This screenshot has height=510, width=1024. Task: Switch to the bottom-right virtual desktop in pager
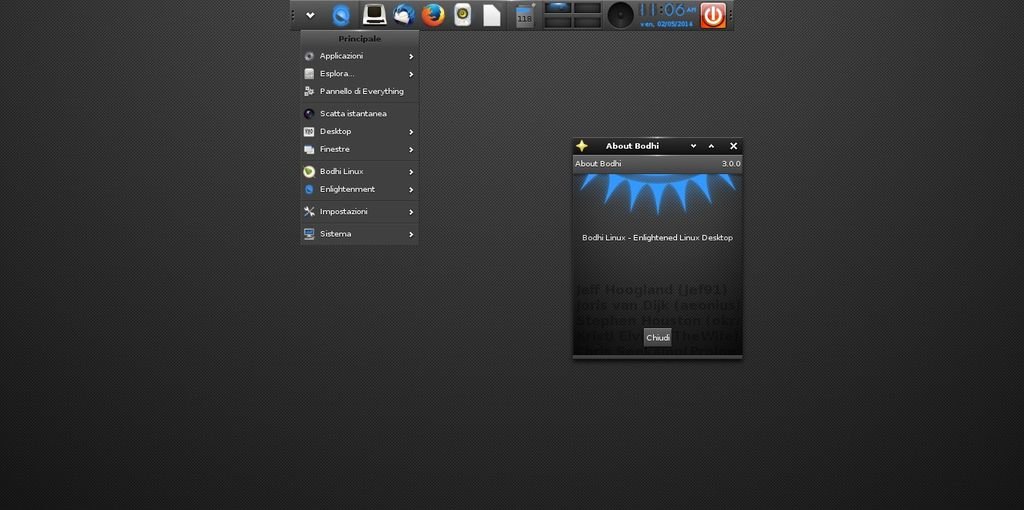[x=587, y=22]
